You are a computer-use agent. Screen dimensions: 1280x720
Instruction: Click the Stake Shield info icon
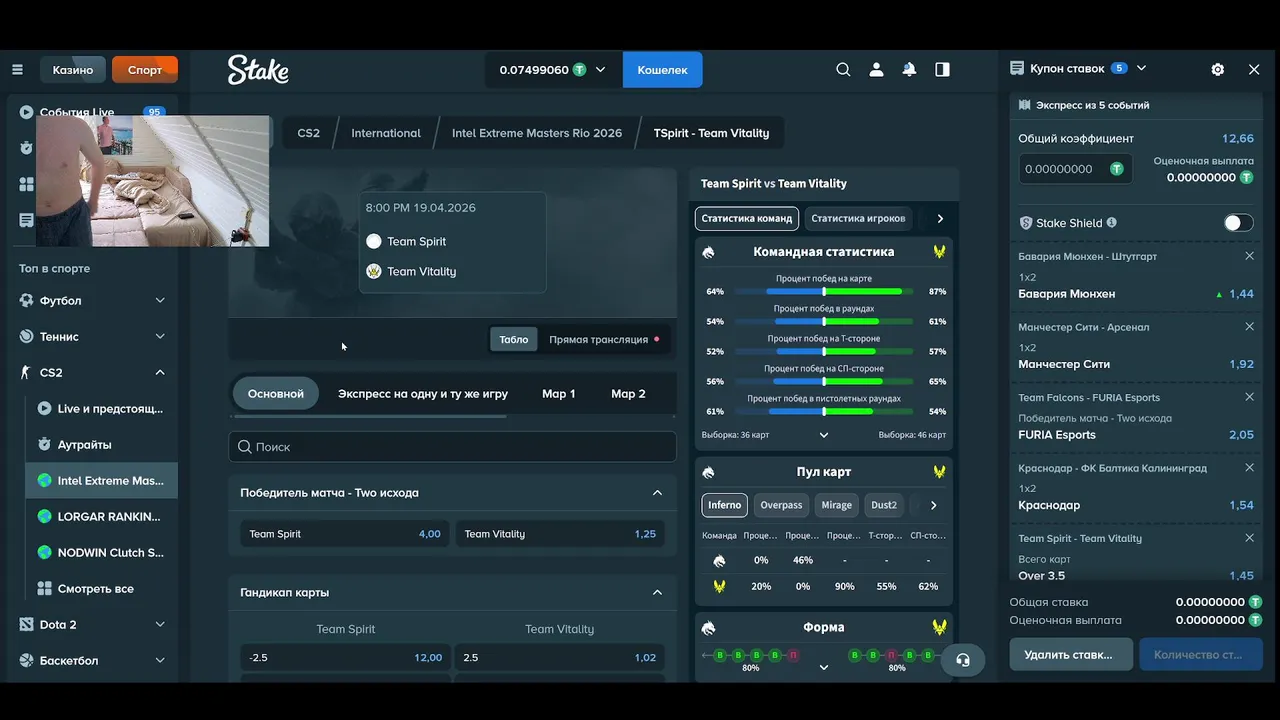pyautogui.click(x=1112, y=223)
